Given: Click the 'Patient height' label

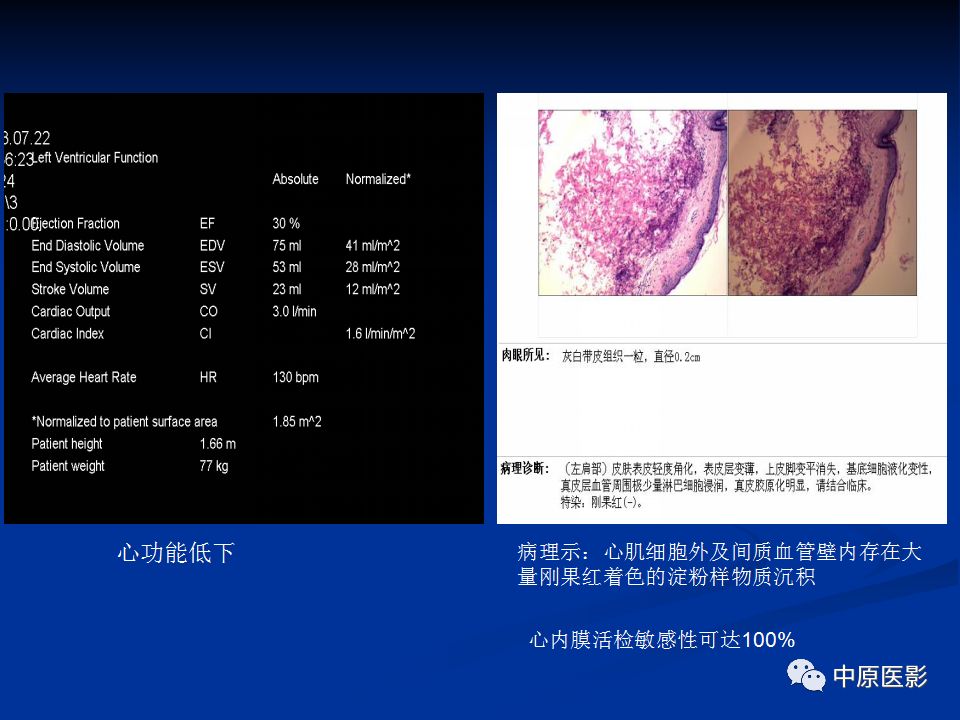Looking at the screenshot, I should pos(67,444).
